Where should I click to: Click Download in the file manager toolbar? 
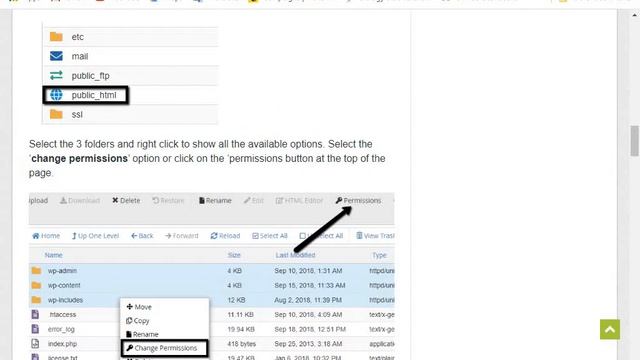click(x=80, y=200)
